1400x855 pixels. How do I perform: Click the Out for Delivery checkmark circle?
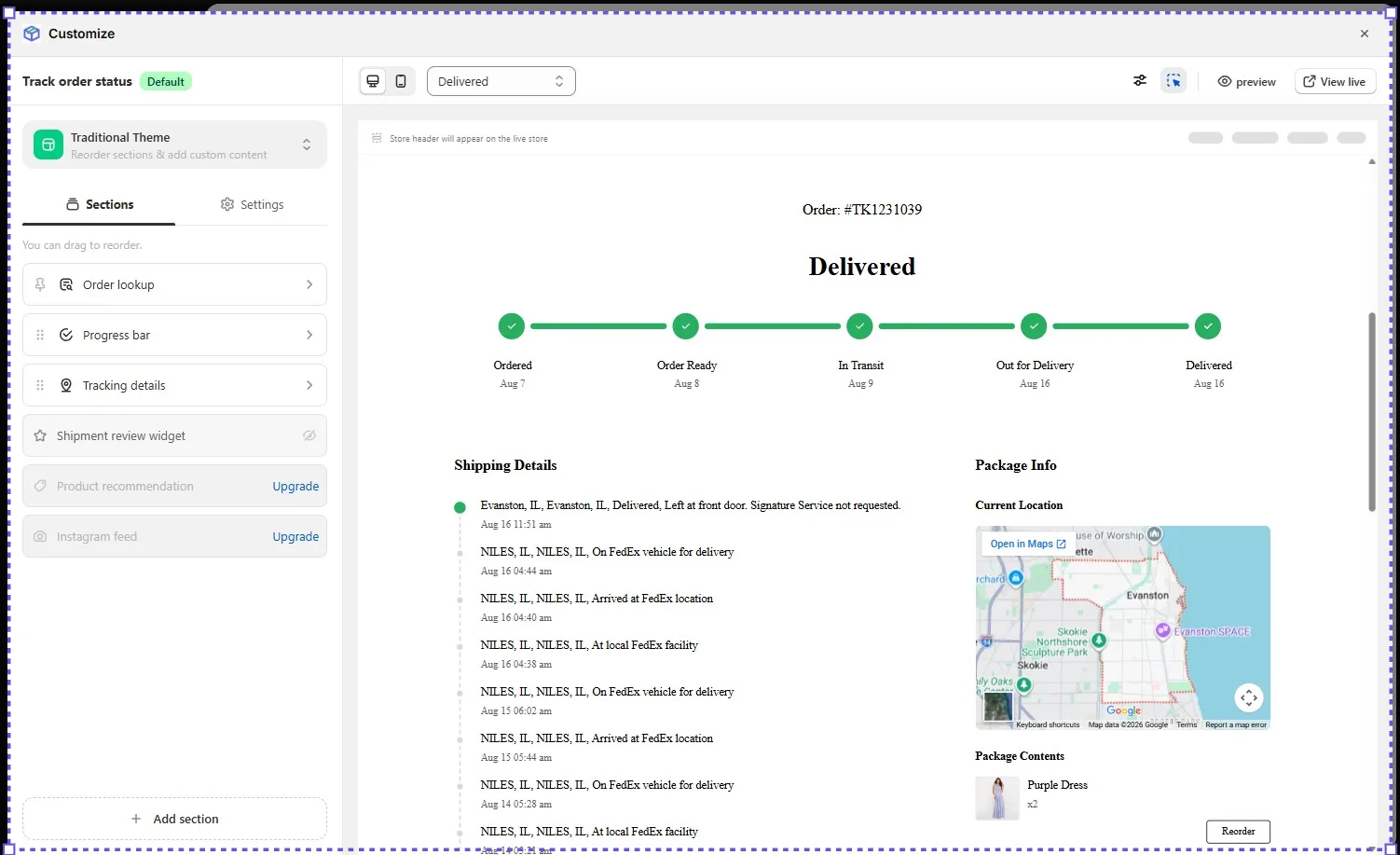pos(1034,326)
